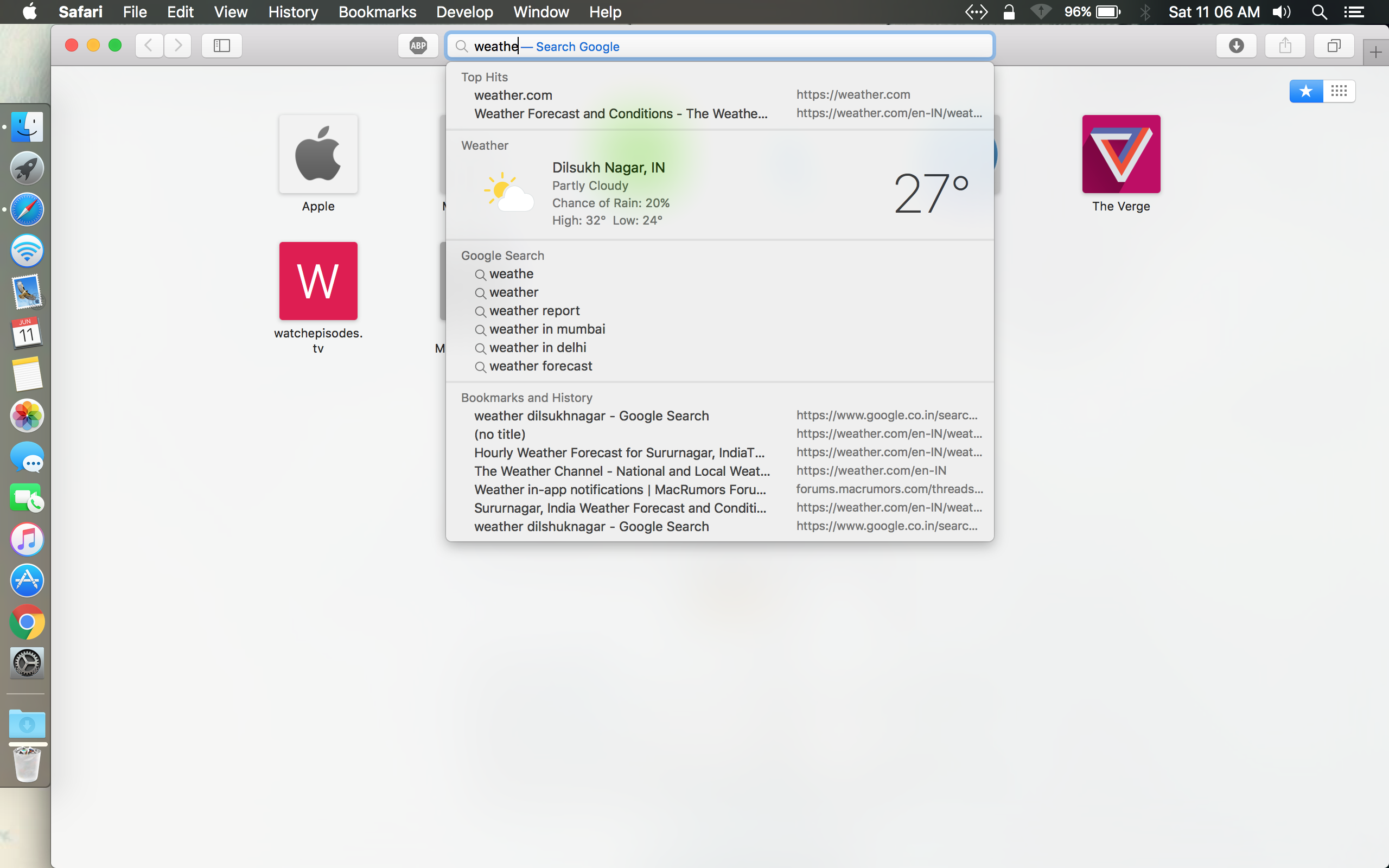The height and width of the screenshot is (868, 1389).
Task: Open System Preferences from the Dock
Action: coord(27,663)
